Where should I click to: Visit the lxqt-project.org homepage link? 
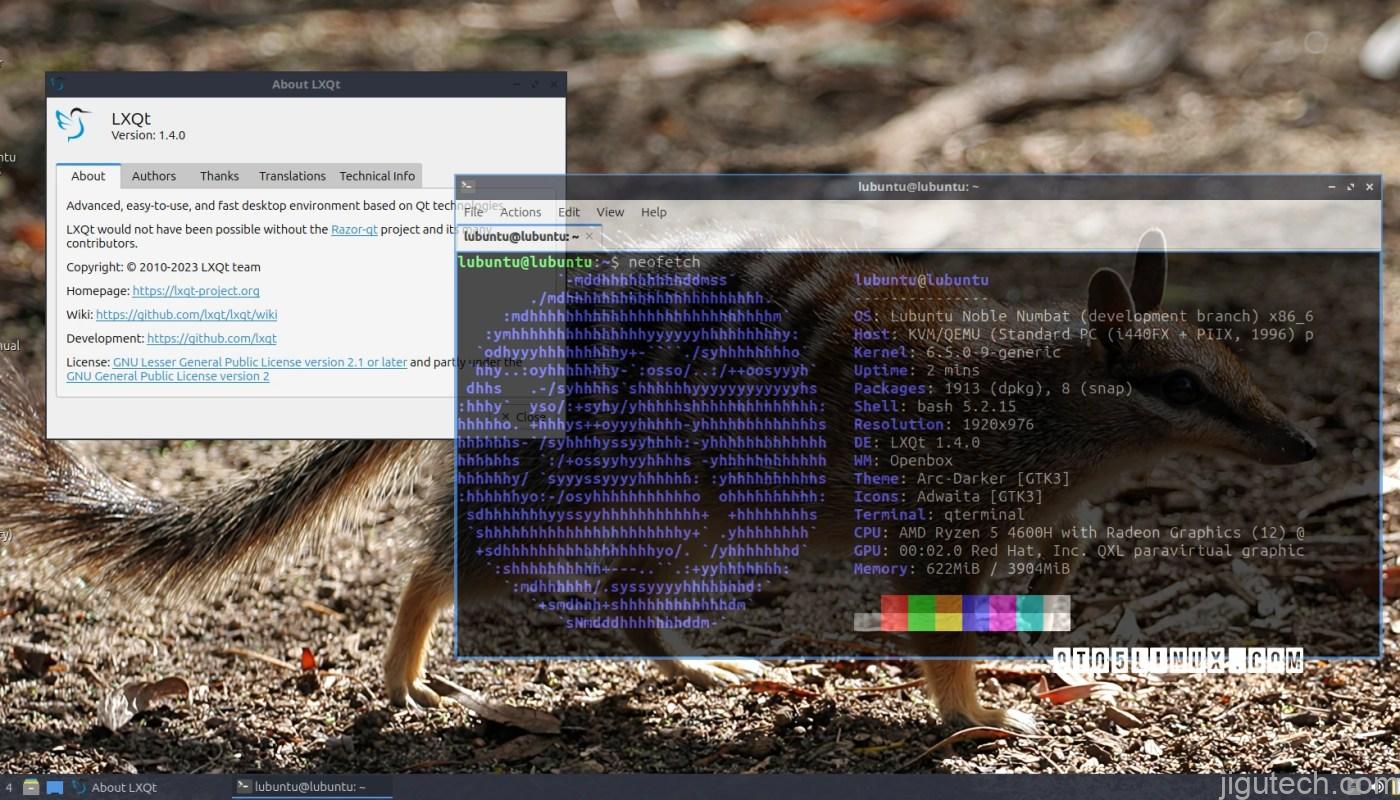[x=196, y=291]
